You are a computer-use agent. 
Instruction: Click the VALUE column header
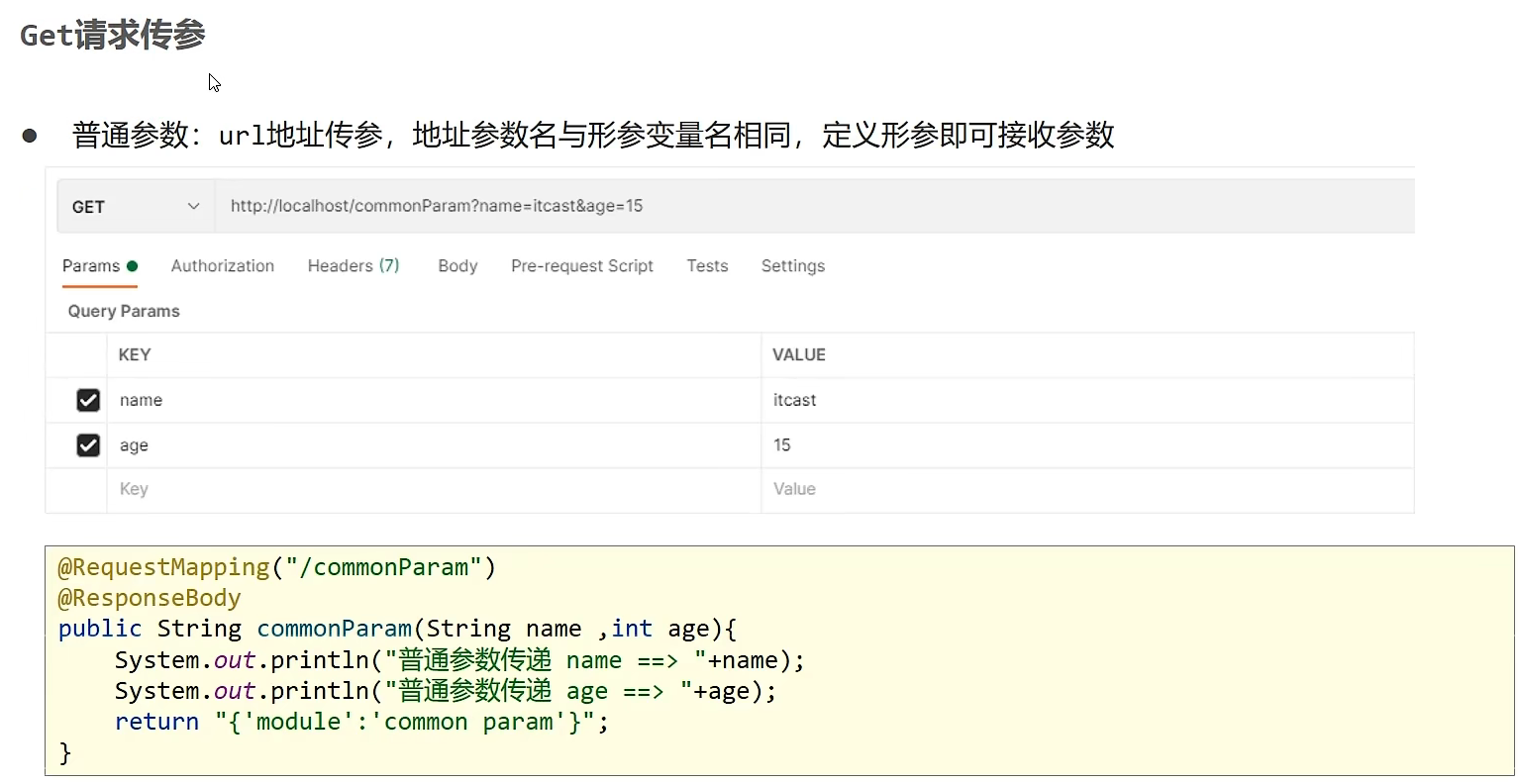click(x=799, y=354)
